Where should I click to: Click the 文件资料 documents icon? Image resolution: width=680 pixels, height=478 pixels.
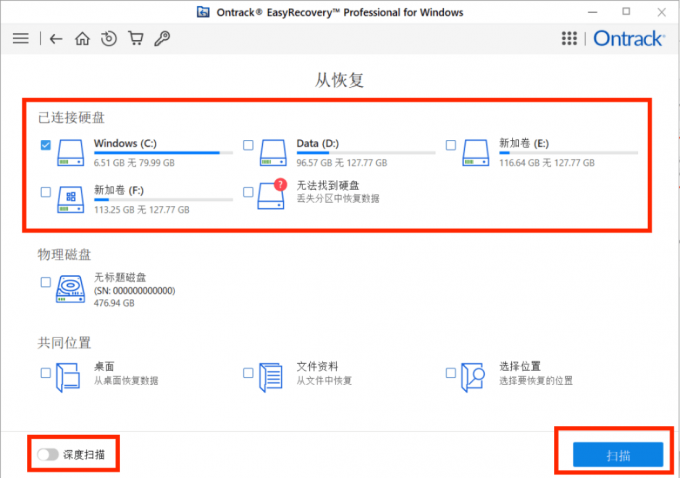(x=271, y=377)
